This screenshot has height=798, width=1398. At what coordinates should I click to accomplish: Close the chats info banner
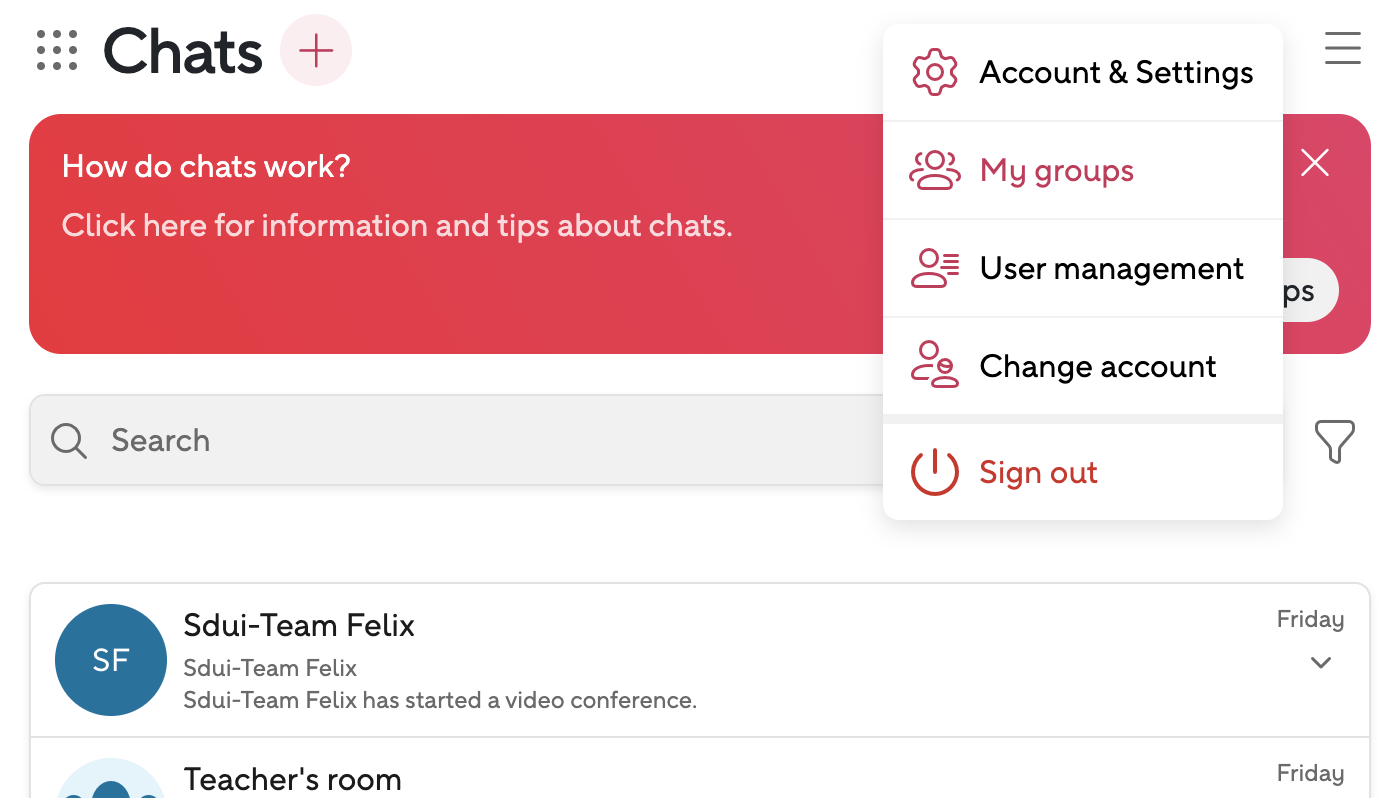click(x=1314, y=163)
